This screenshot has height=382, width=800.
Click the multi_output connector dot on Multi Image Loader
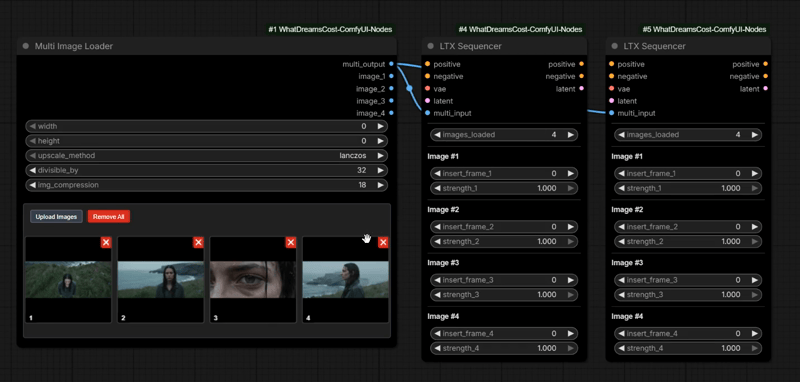pos(391,64)
